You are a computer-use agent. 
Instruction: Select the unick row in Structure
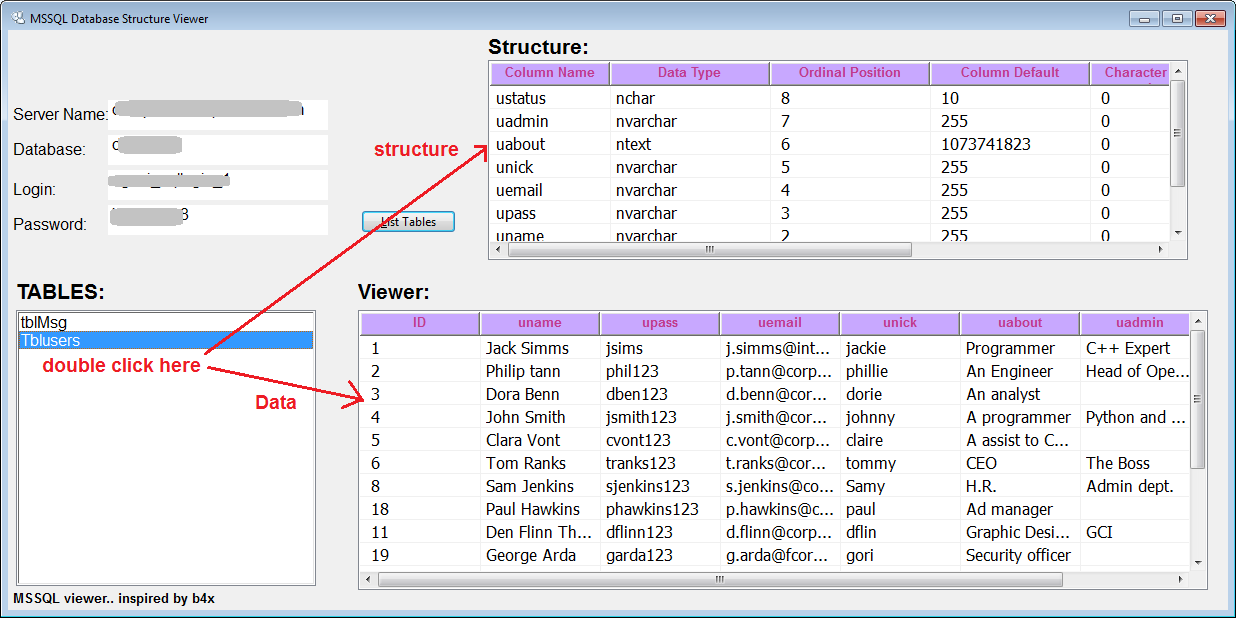[x=830, y=167]
